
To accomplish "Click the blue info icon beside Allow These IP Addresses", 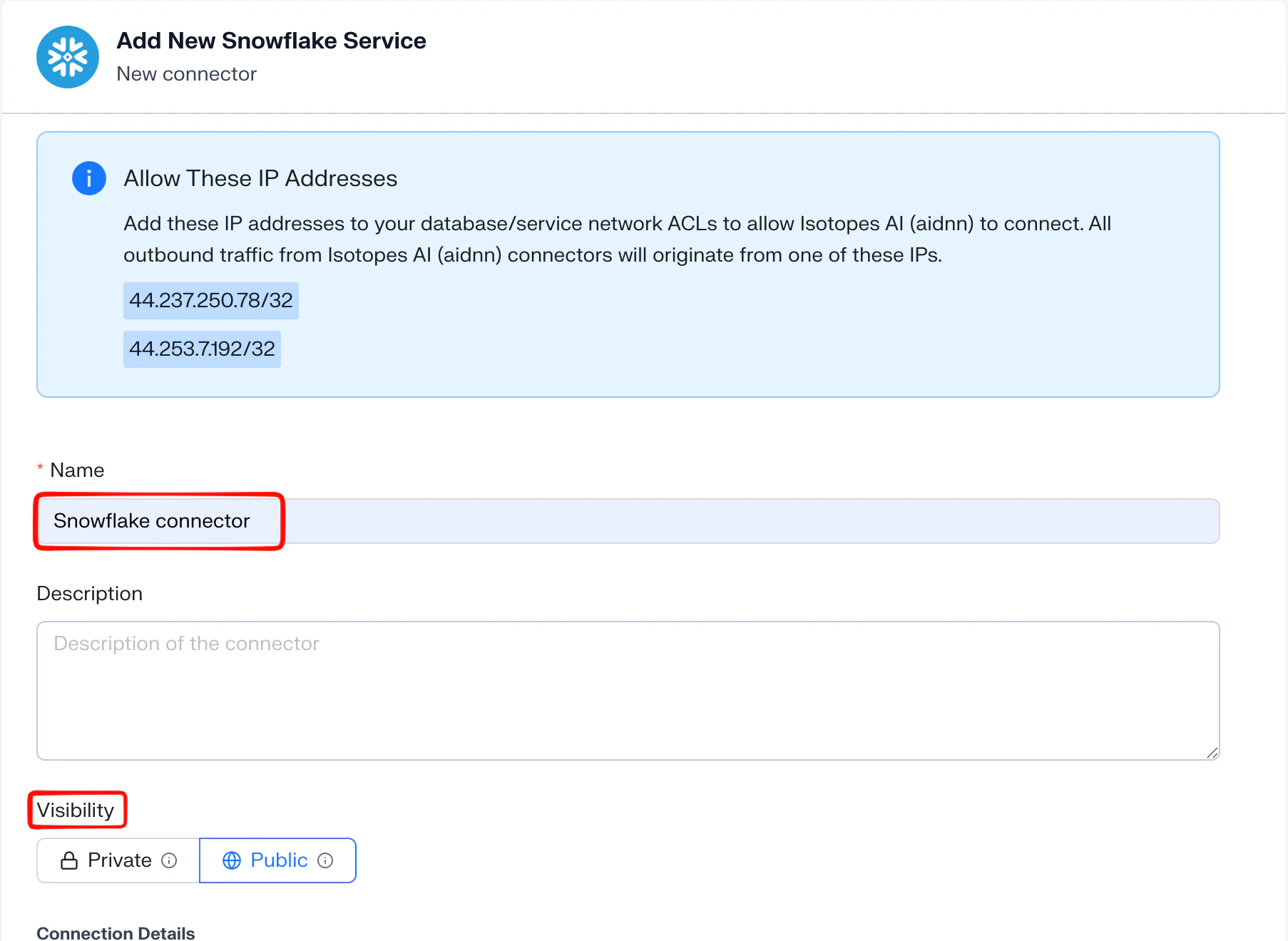I will tap(89, 178).
